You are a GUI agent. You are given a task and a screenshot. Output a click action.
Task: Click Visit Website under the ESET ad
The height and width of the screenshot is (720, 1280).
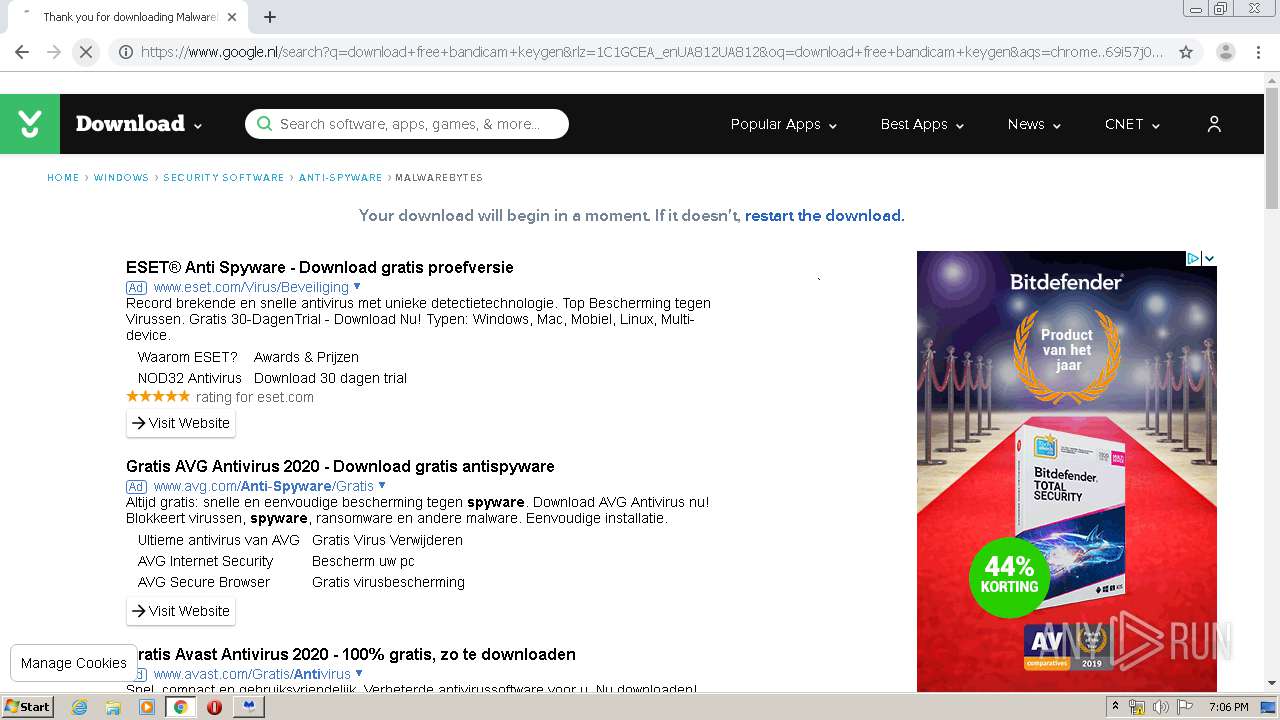(x=181, y=423)
